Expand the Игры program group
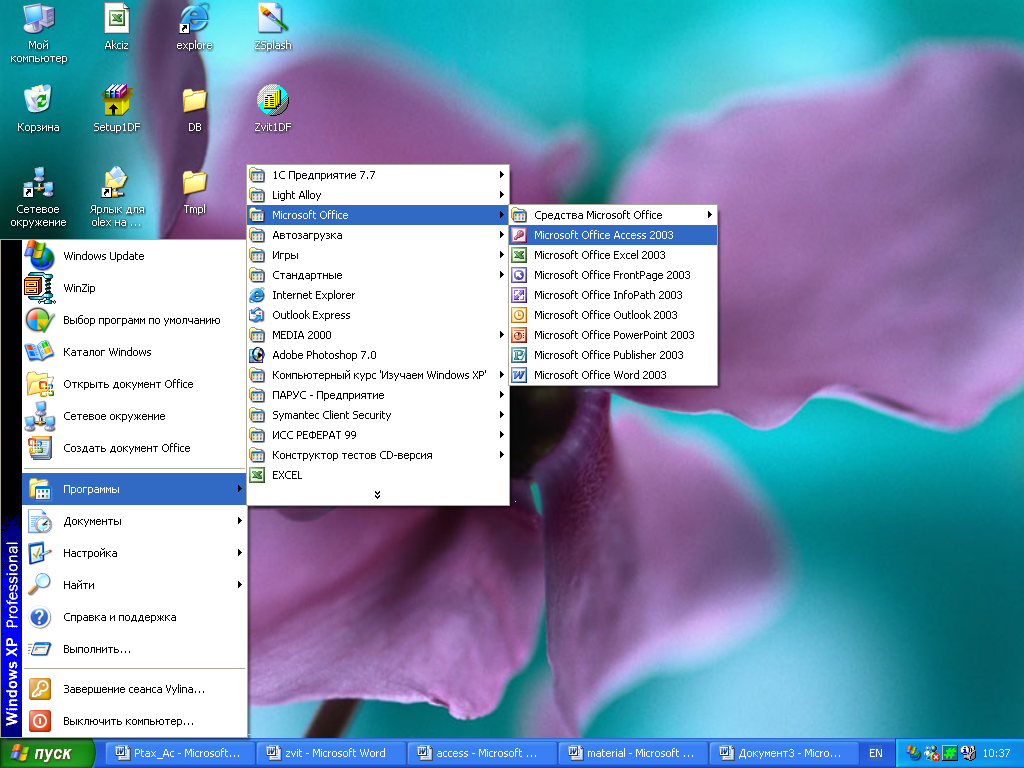This screenshot has height=768, width=1024. pos(377,255)
